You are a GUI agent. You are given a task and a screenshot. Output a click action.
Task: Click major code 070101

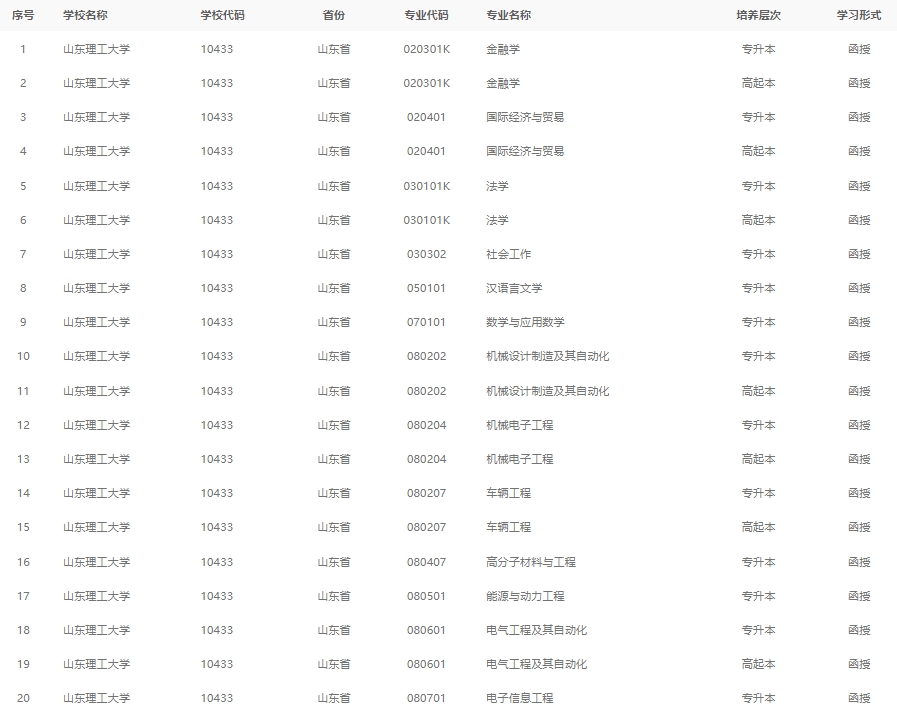[426, 322]
